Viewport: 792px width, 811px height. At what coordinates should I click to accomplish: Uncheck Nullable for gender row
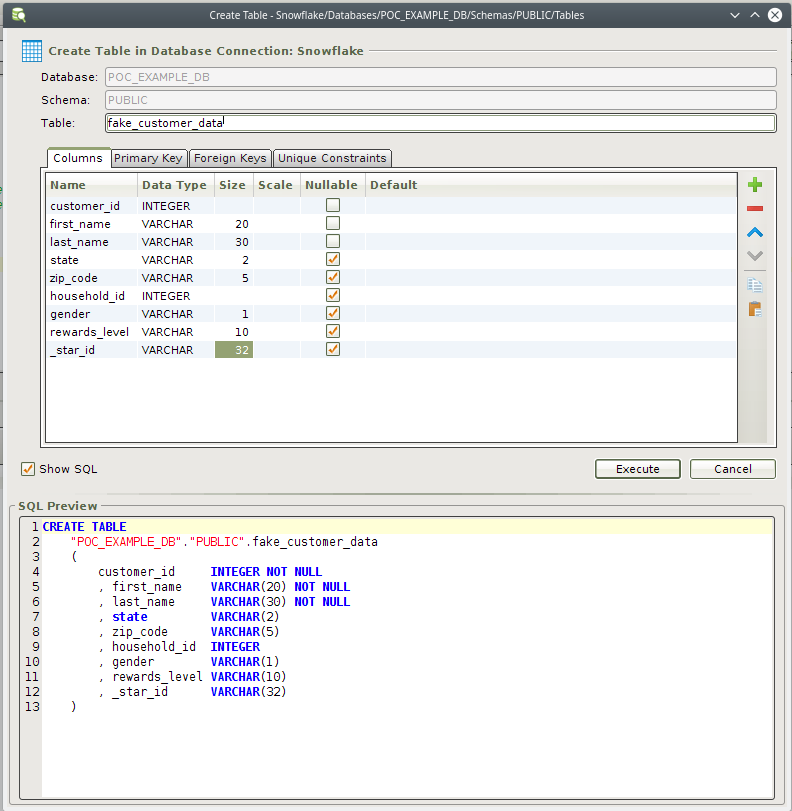[x=333, y=313]
